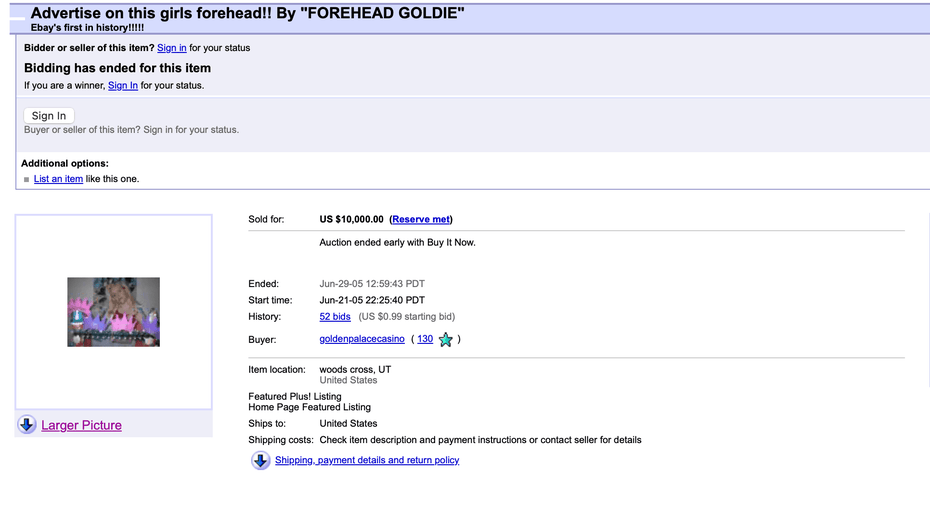Open the List an item link
Screen dimensions: 930x524
(x=58, y=179)
